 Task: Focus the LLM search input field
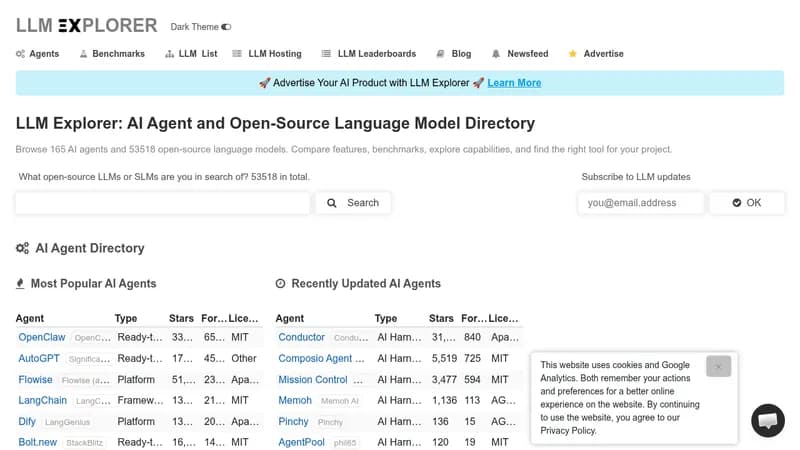pyautogui.click(x=162, y=203)
